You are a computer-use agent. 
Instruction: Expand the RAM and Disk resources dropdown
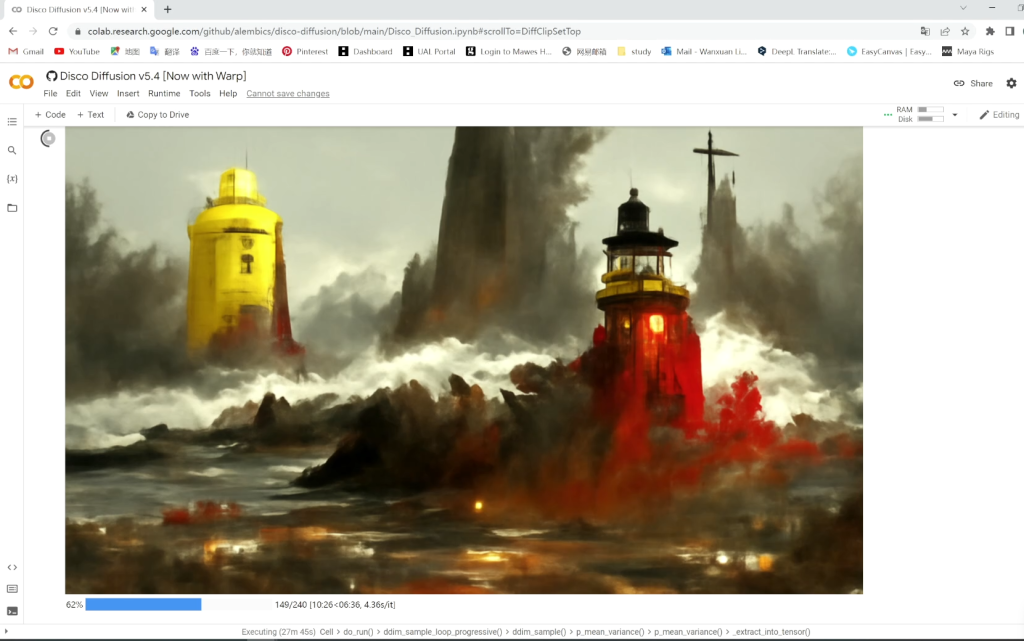pyautogui.click(x=955, y=115)
